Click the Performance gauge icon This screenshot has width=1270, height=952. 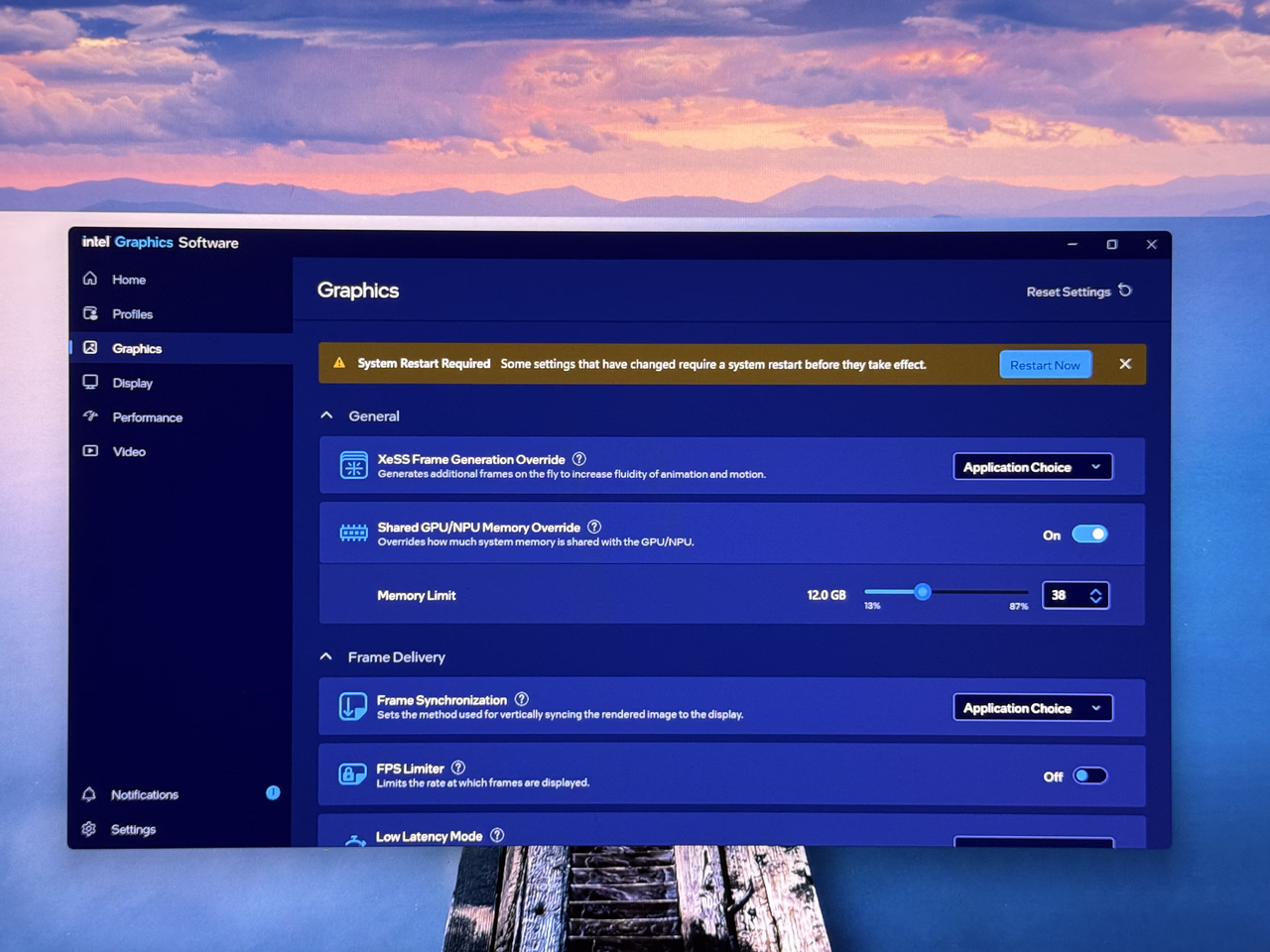[90, 416]
